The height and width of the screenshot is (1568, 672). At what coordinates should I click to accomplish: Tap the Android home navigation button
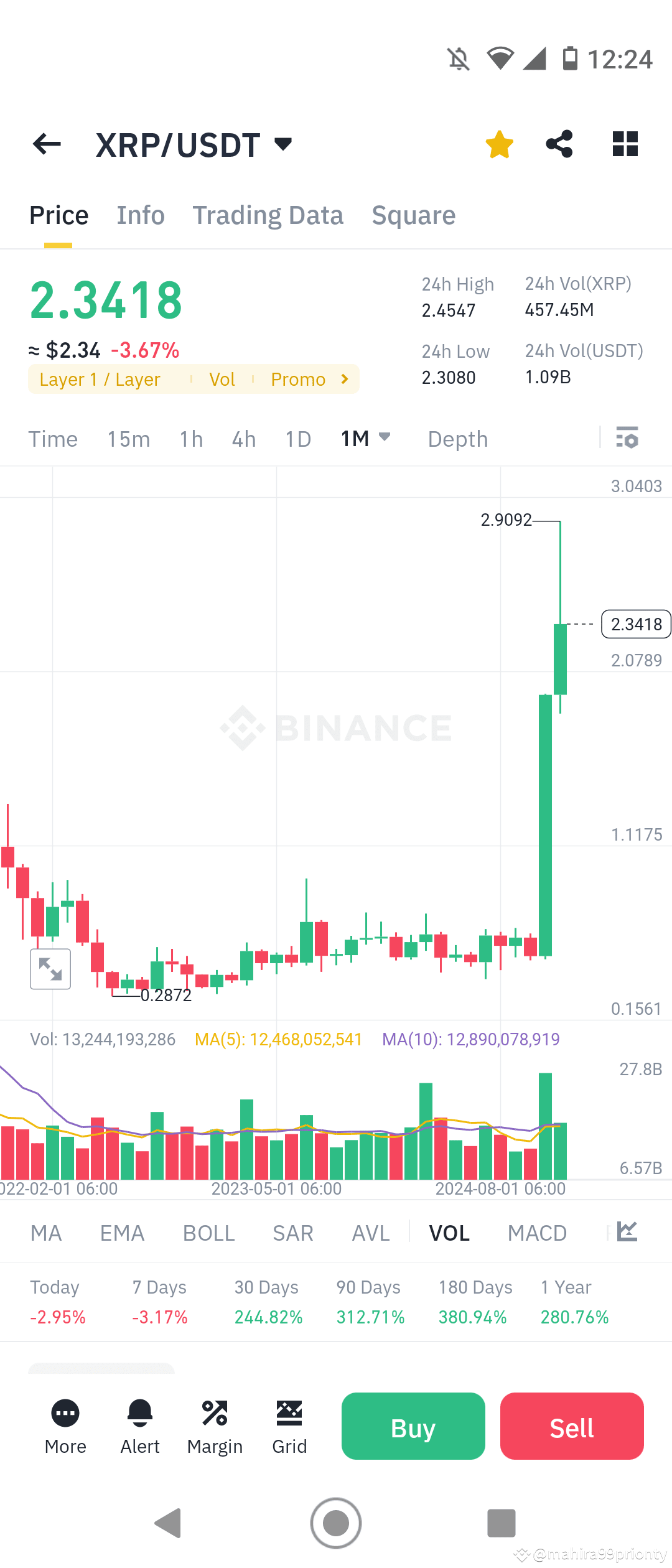tap(335, 1523)
